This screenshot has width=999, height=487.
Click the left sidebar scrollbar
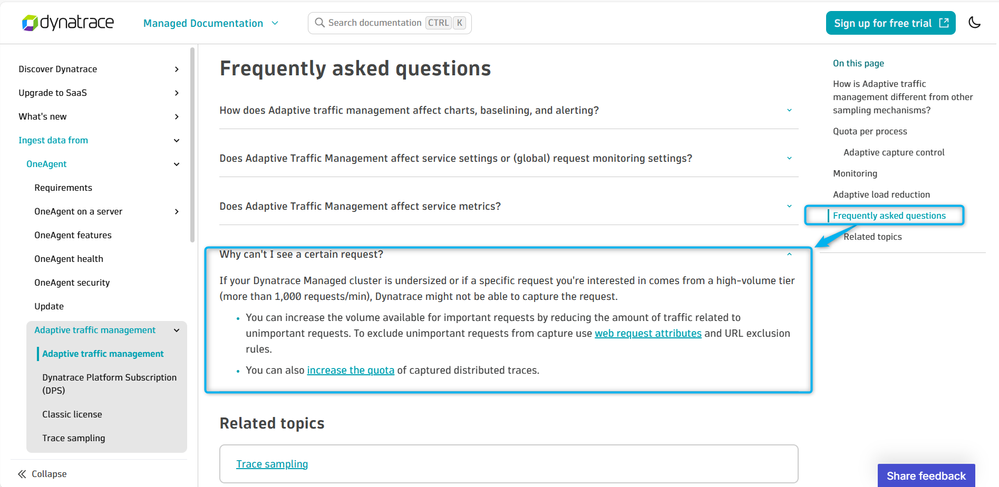(192, 144)
